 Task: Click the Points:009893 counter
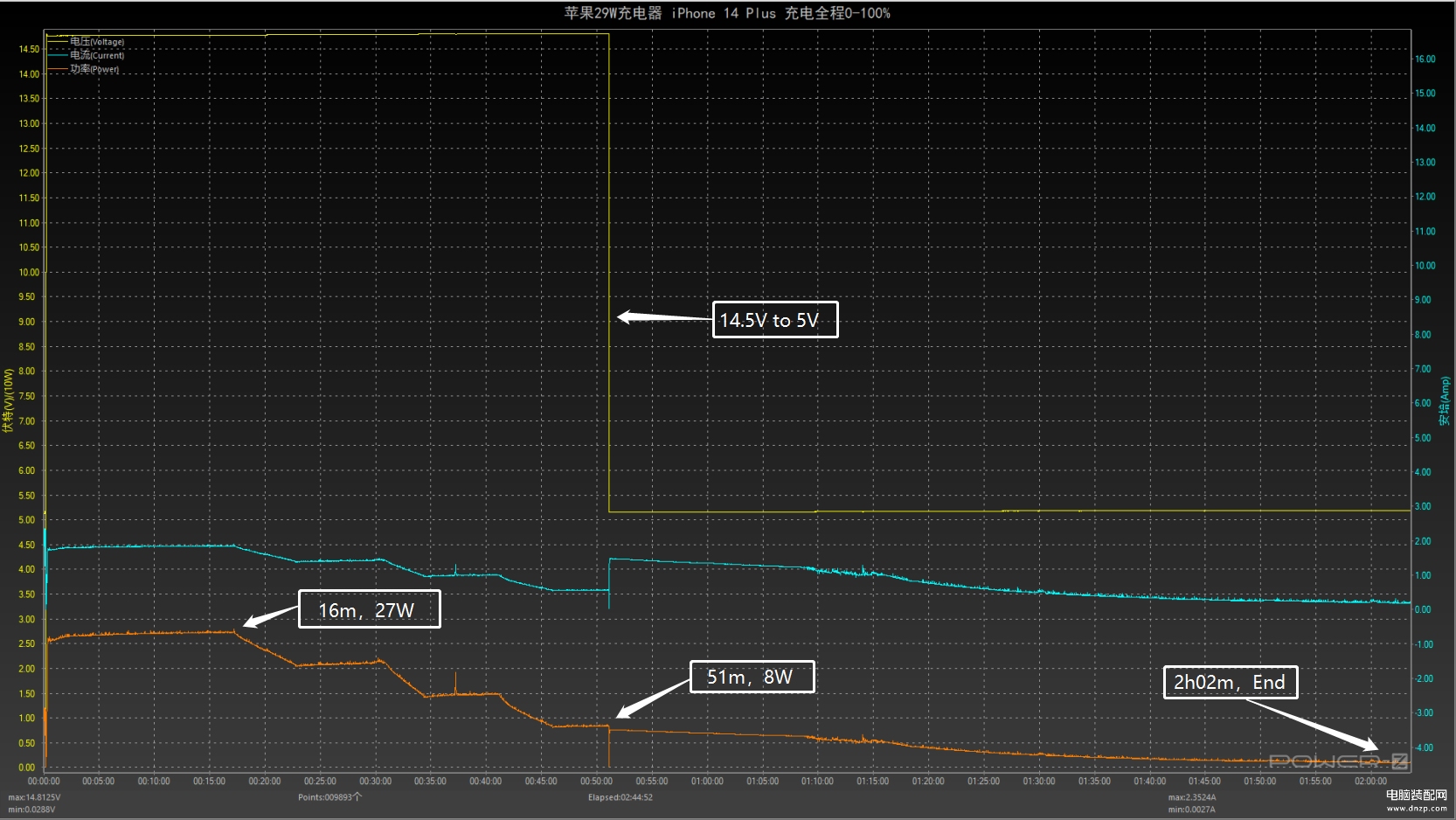[329, 797]
